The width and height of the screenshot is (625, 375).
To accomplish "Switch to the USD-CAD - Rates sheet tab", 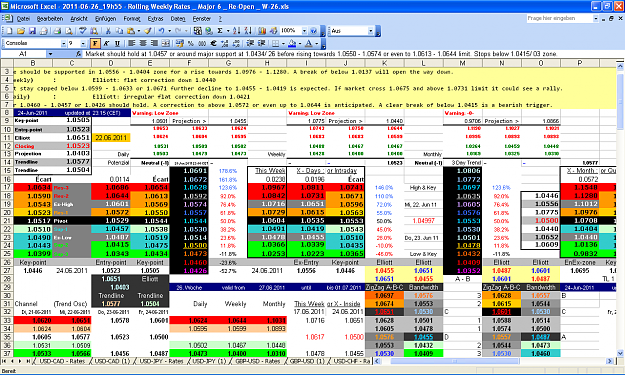I will pos(62,361).
